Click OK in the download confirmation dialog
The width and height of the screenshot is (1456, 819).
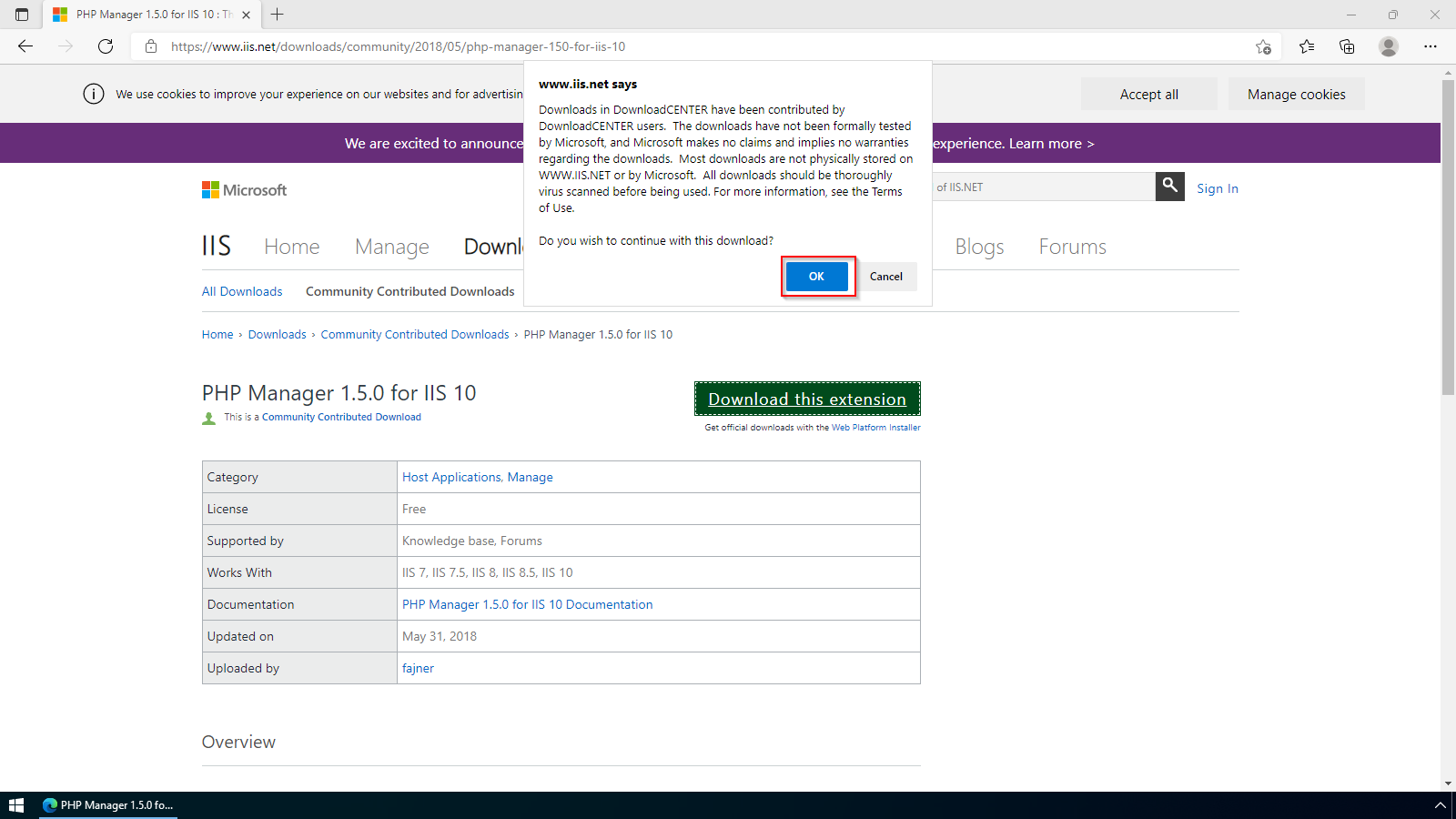click(816, 277)
